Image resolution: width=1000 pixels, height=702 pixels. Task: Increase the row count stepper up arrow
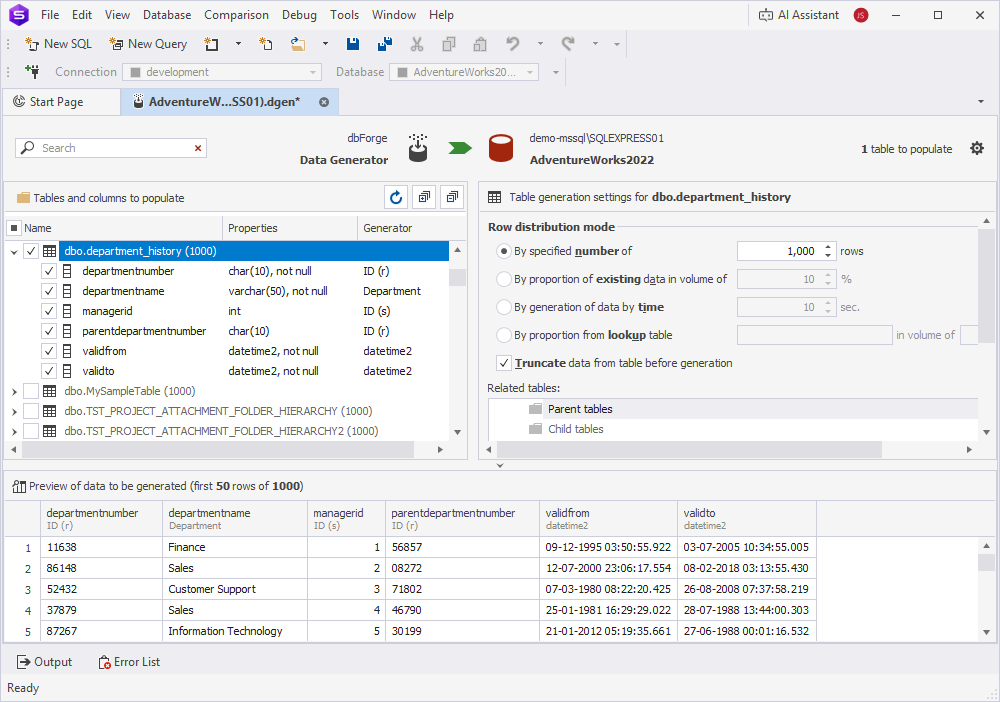click(828, 247)
